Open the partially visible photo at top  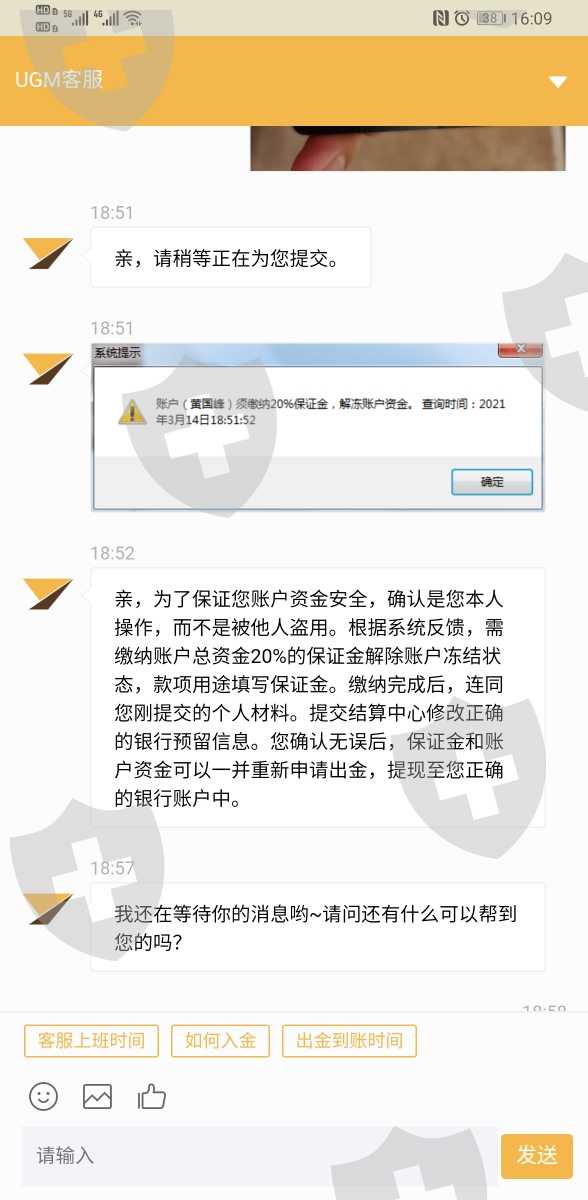tap(408, 148)
